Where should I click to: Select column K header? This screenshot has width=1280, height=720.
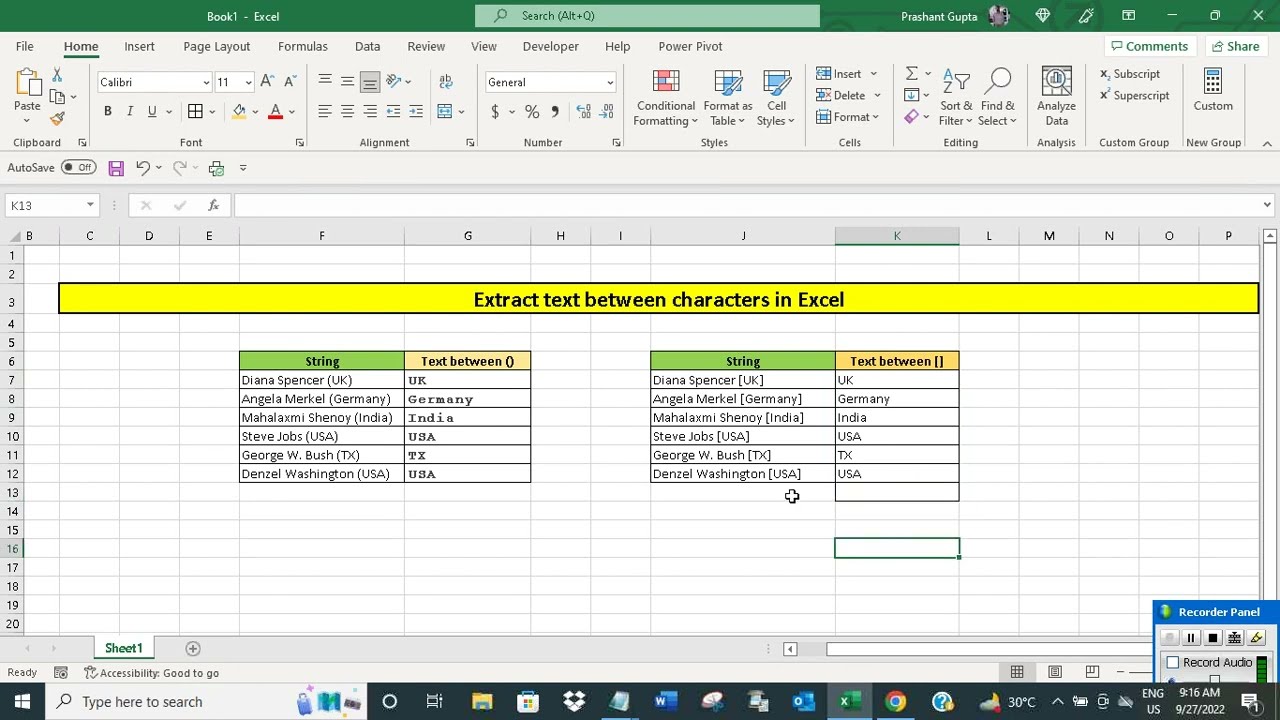point(897,236)
